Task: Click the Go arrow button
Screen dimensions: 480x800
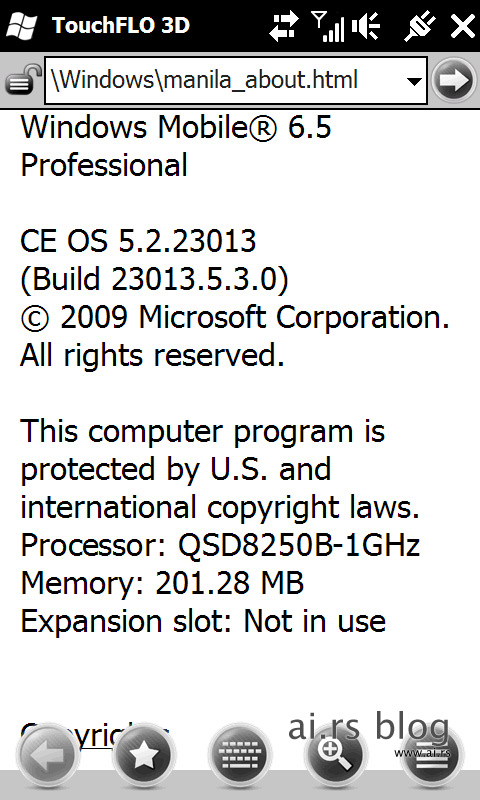Action: [x=453, y=80]
